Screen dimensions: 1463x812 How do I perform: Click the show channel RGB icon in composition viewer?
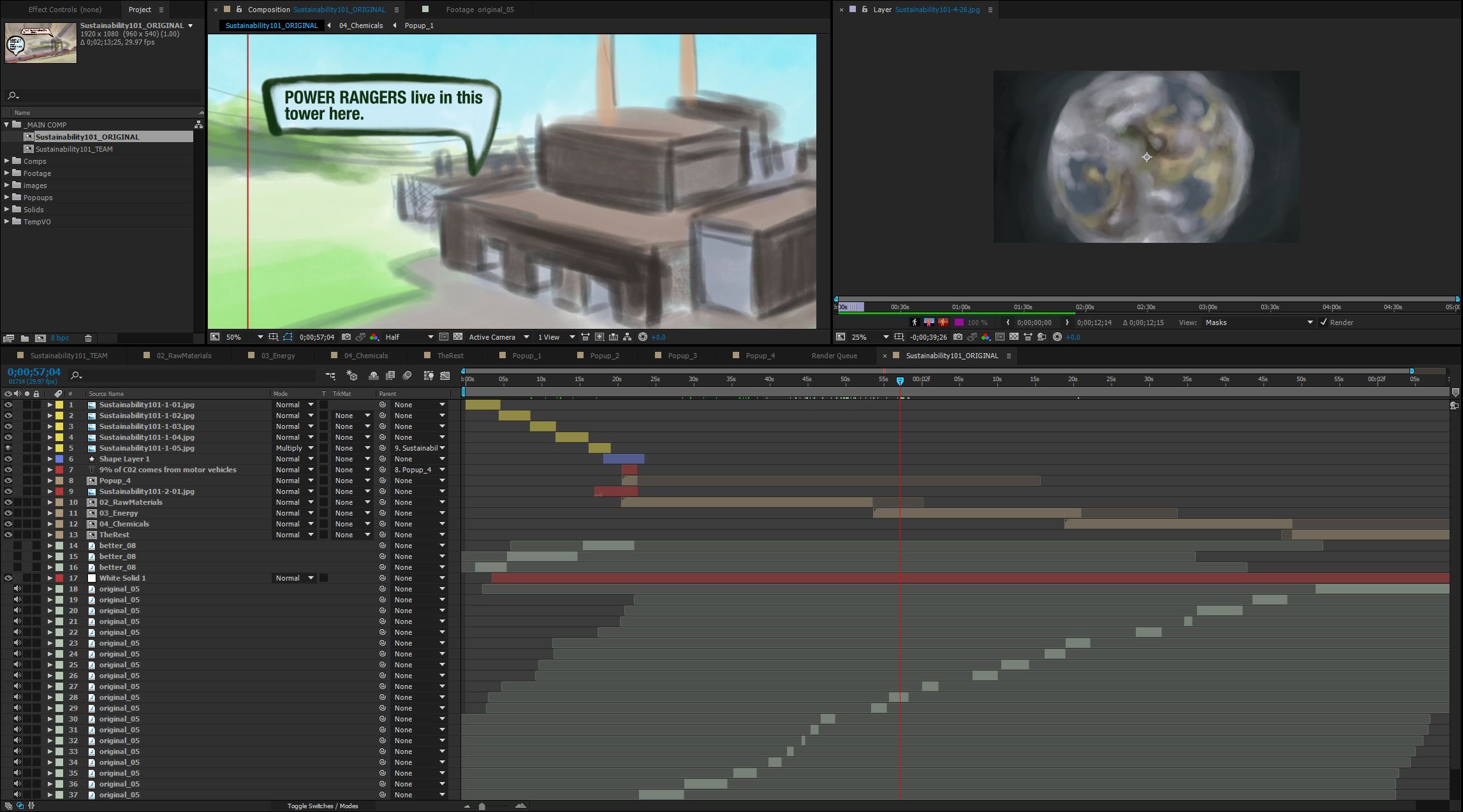pyautogui.click(x=374, y=337)
